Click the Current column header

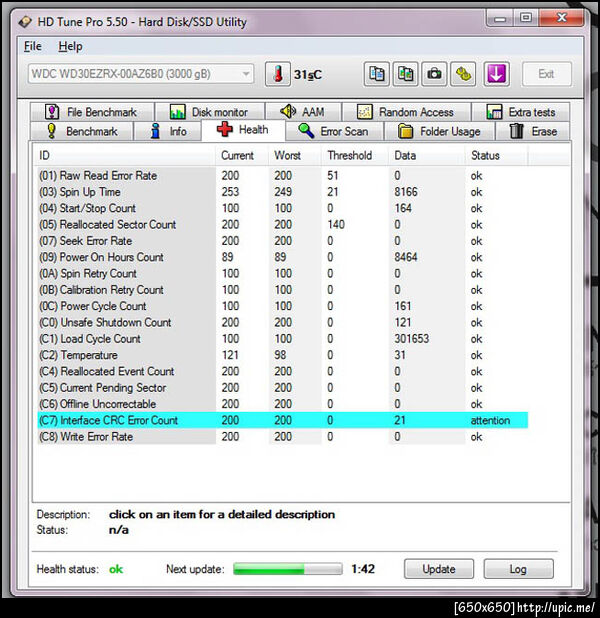[242, 156]
